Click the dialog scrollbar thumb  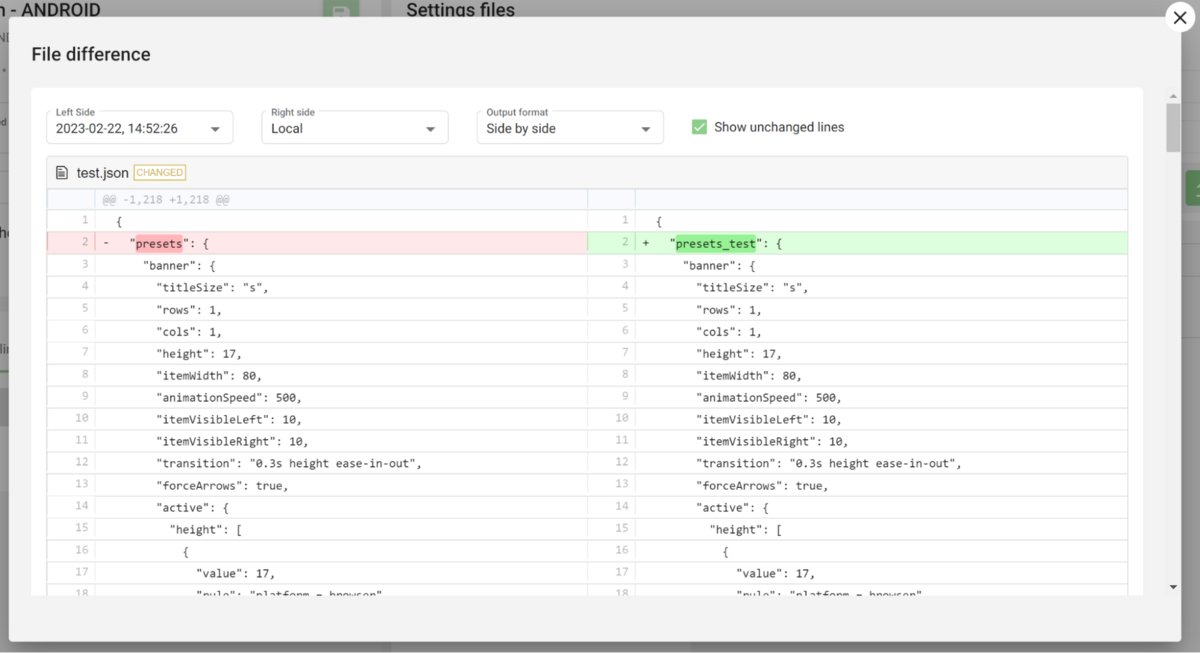(1173, 126)
